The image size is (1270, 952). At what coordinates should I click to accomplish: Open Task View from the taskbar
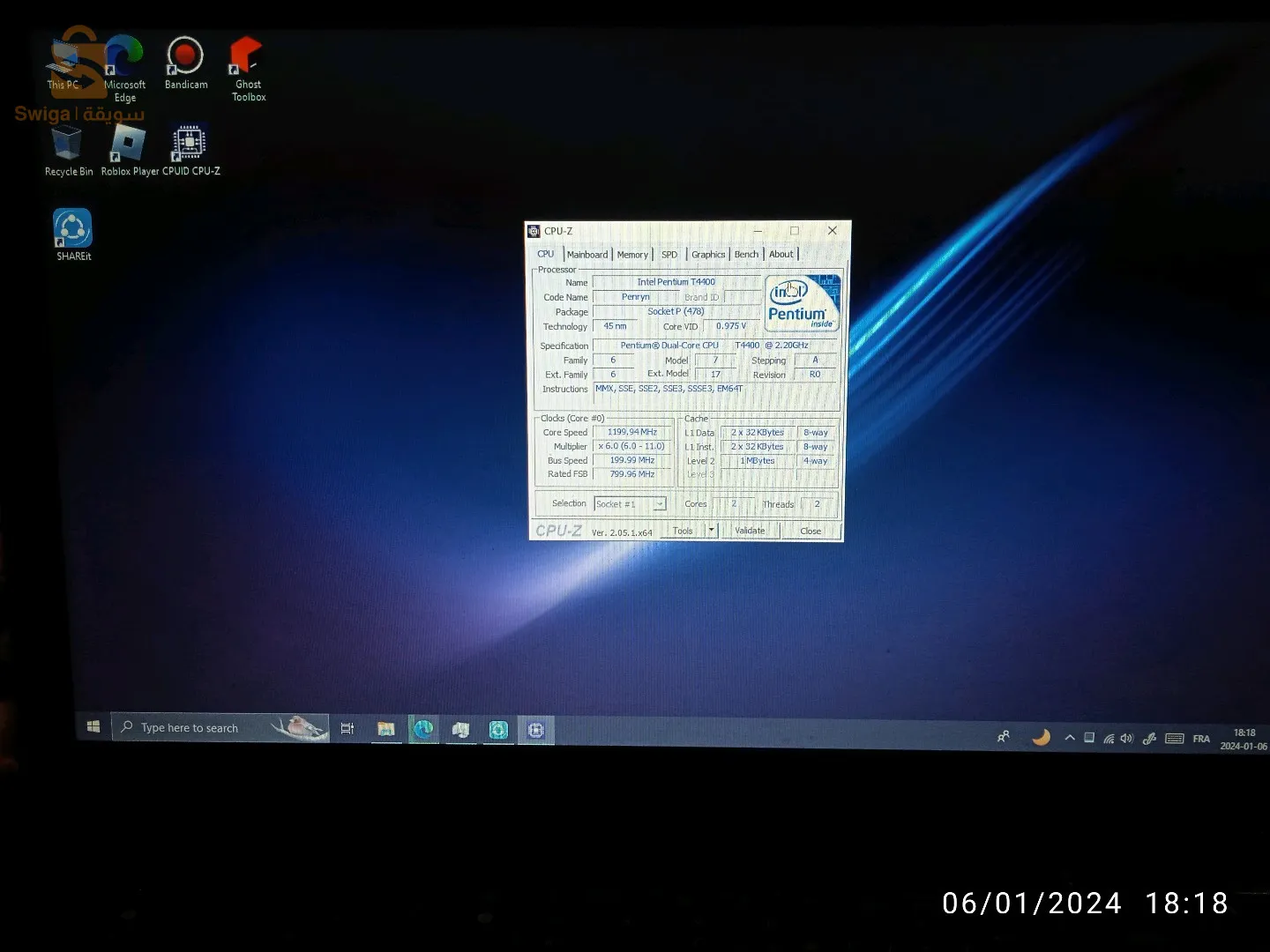click(347, 728)
